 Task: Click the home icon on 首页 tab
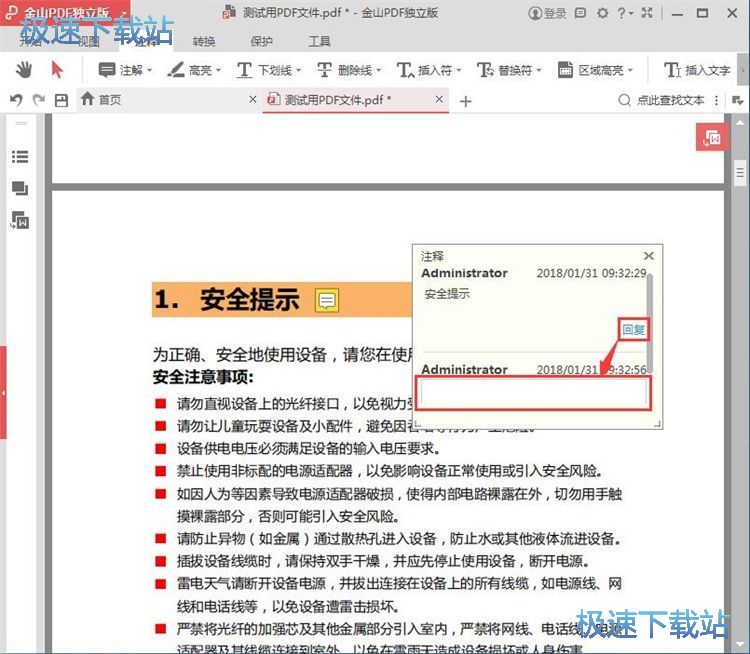coord(87,99)
